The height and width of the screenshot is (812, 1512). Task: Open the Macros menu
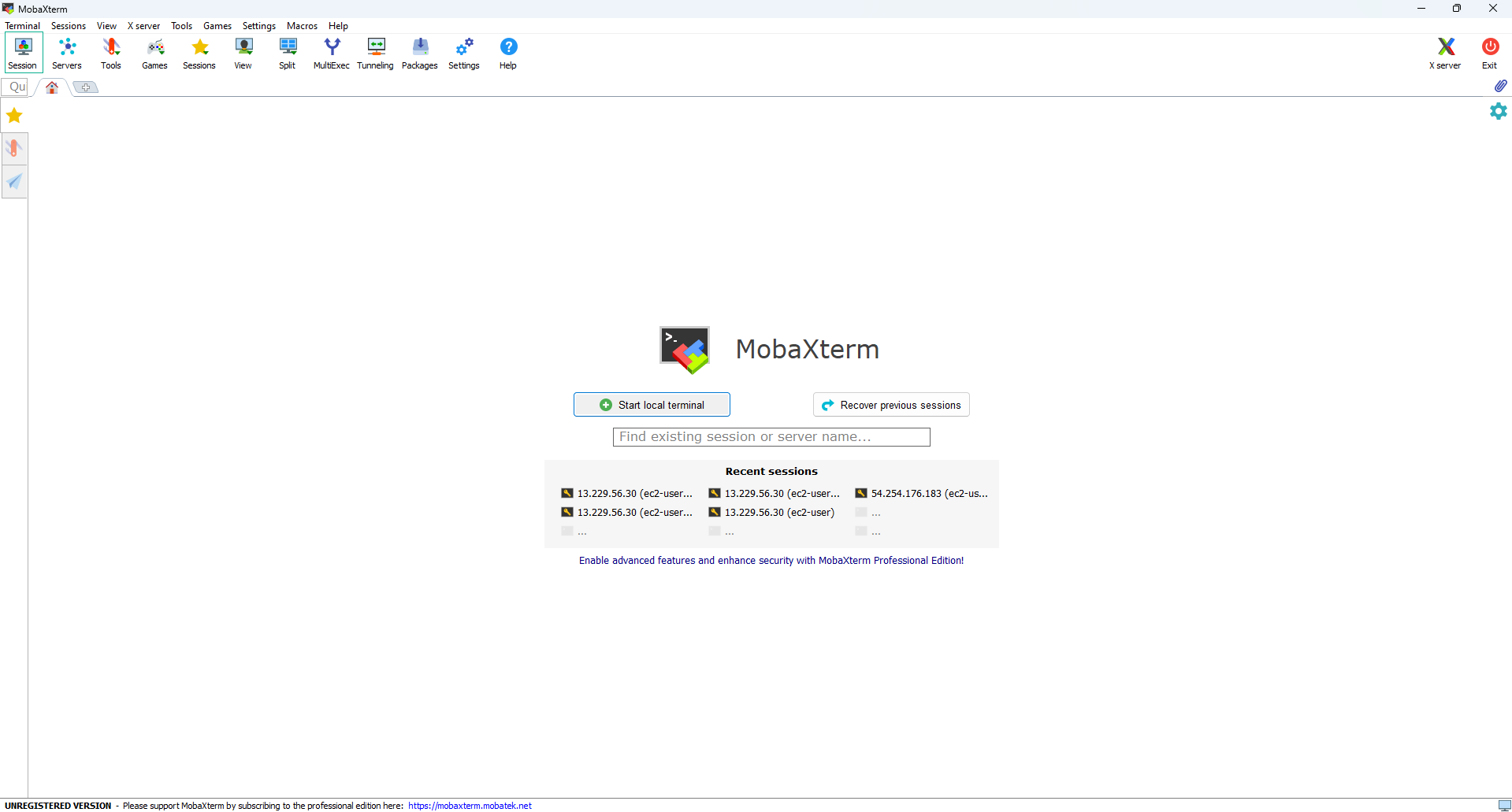pos(302,26)
